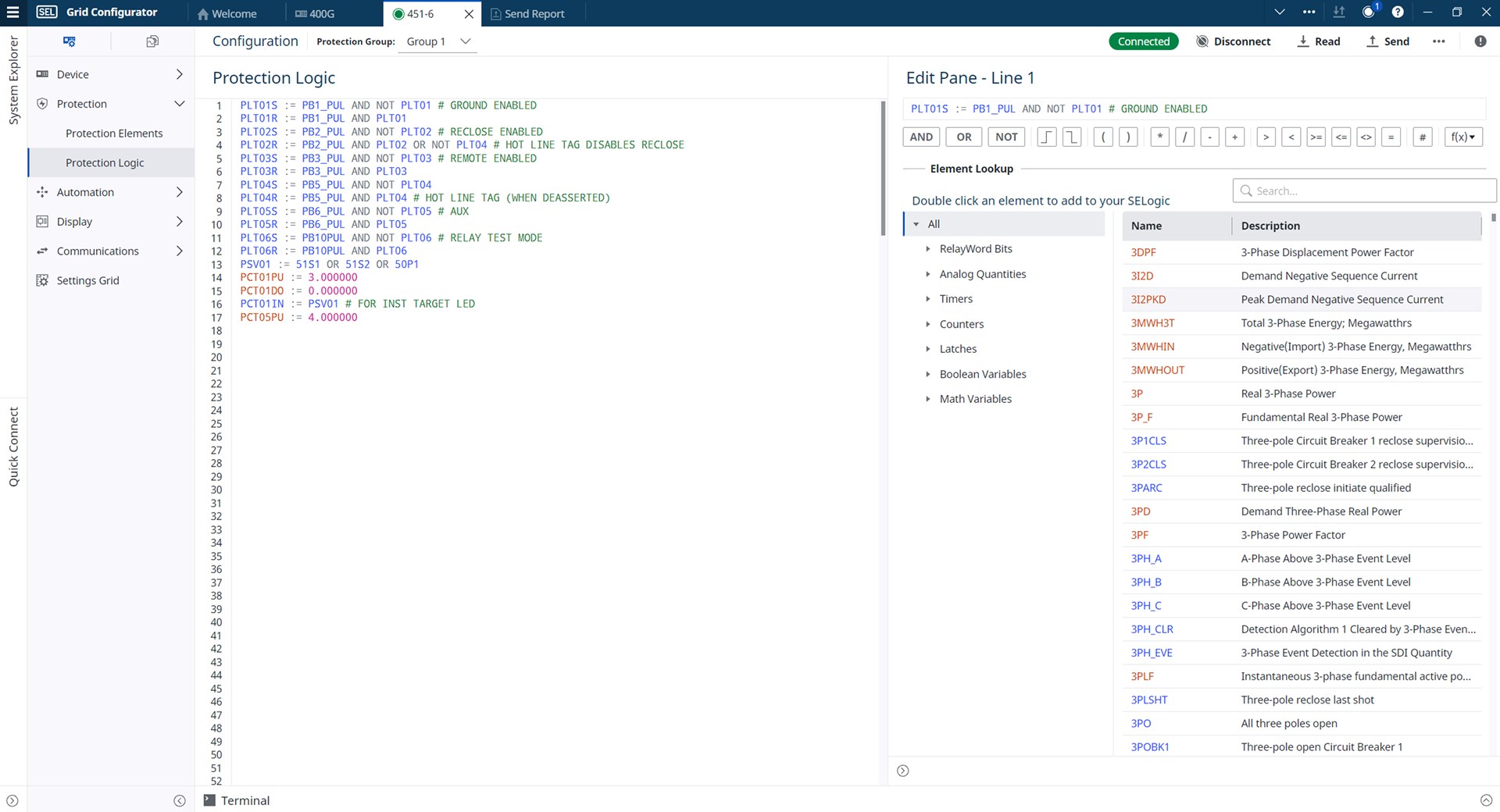Open the f(x) functions dropdown

(1463, 137)
